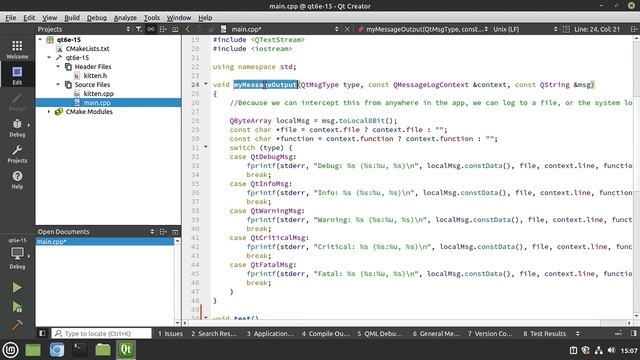Image resolution: width=640 pixels, height=360 pixels.
Task: Open the Window menu
Action: 179,18
